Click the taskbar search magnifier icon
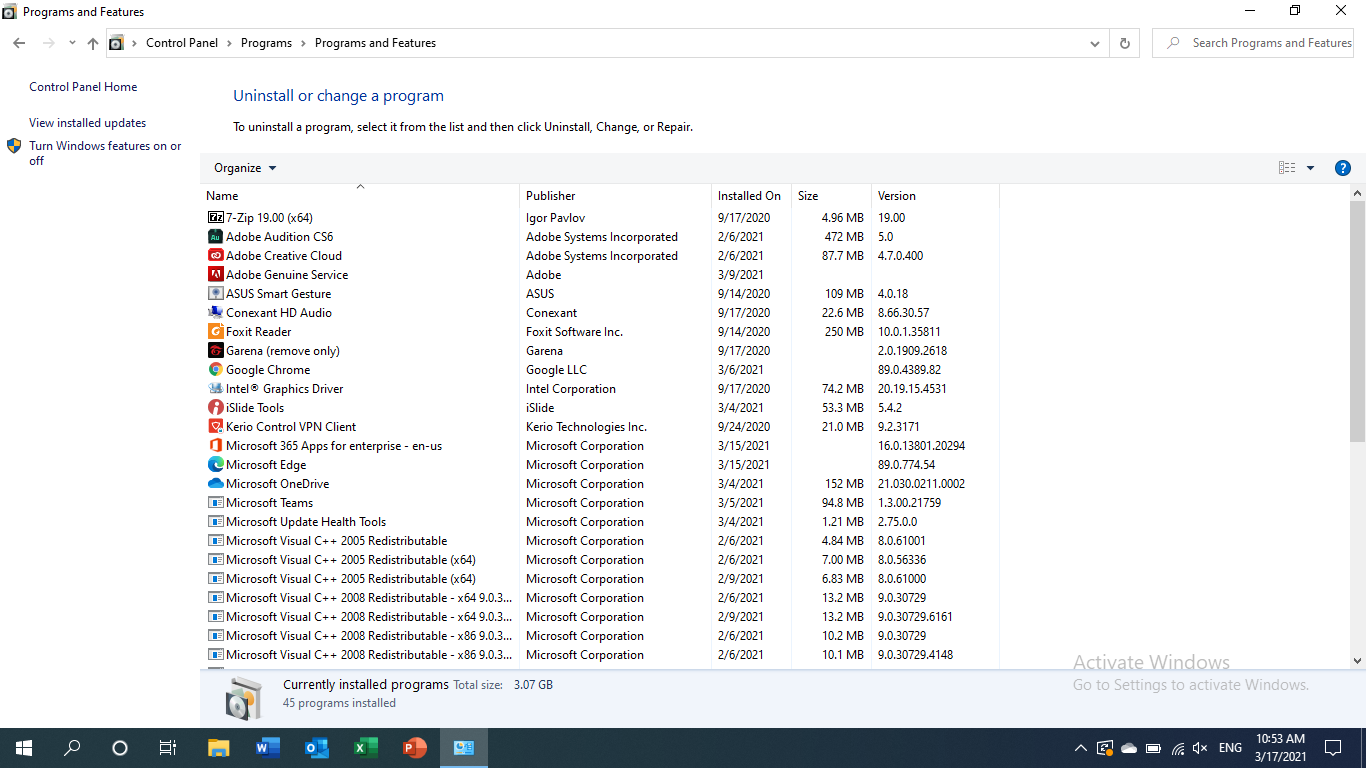This screenshot has width=1366, height=768. point(72,747)
